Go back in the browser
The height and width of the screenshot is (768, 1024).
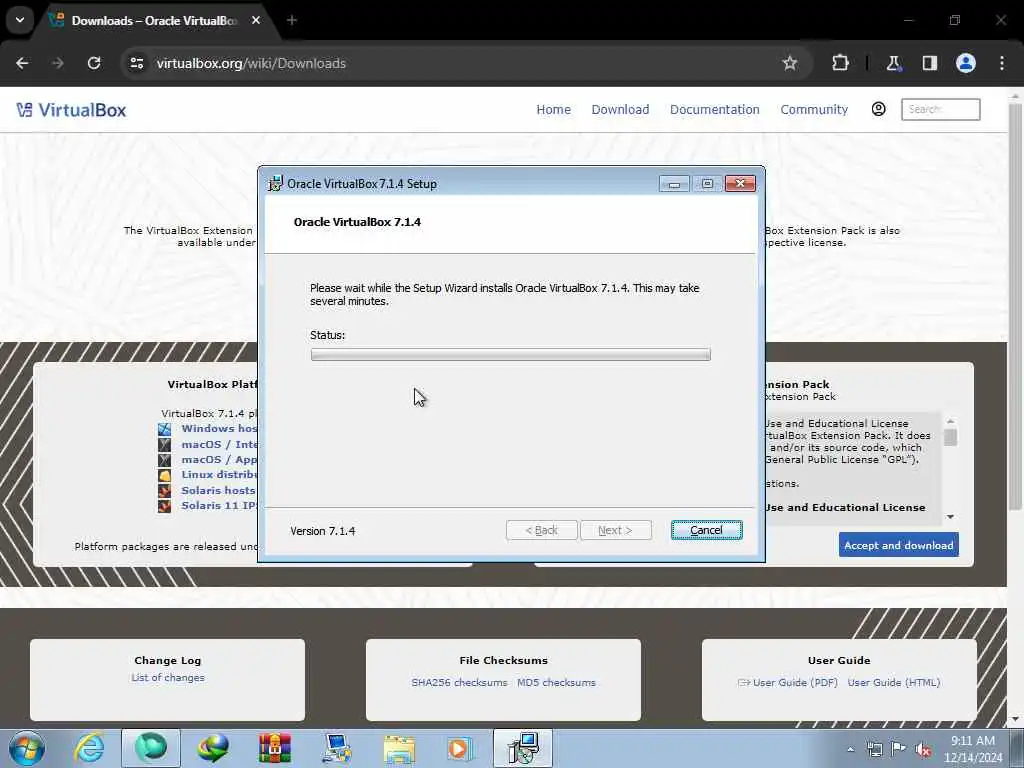(x=22, y=63)
